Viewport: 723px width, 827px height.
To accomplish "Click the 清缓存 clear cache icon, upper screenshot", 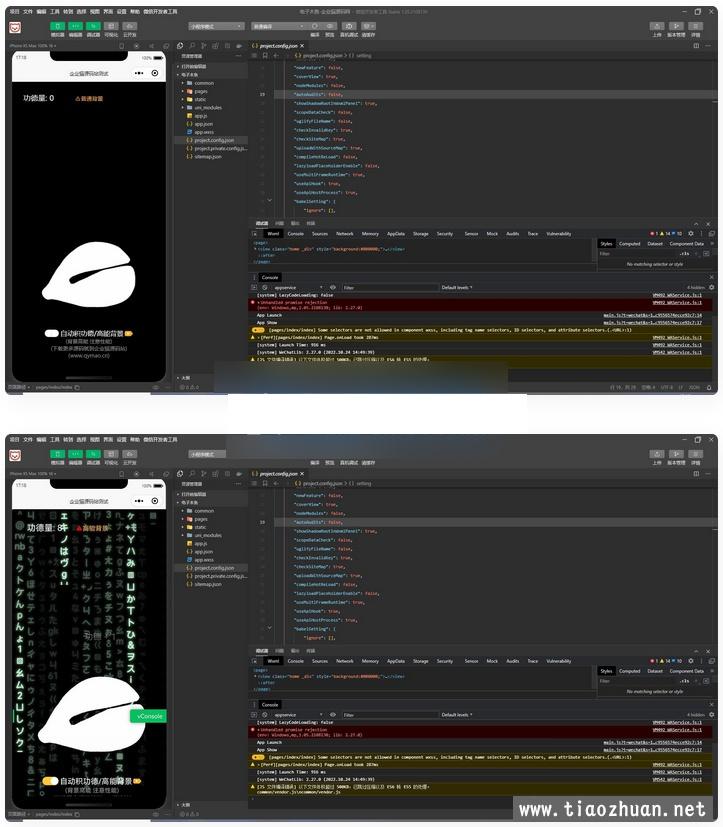I will [x=368, y=26].
